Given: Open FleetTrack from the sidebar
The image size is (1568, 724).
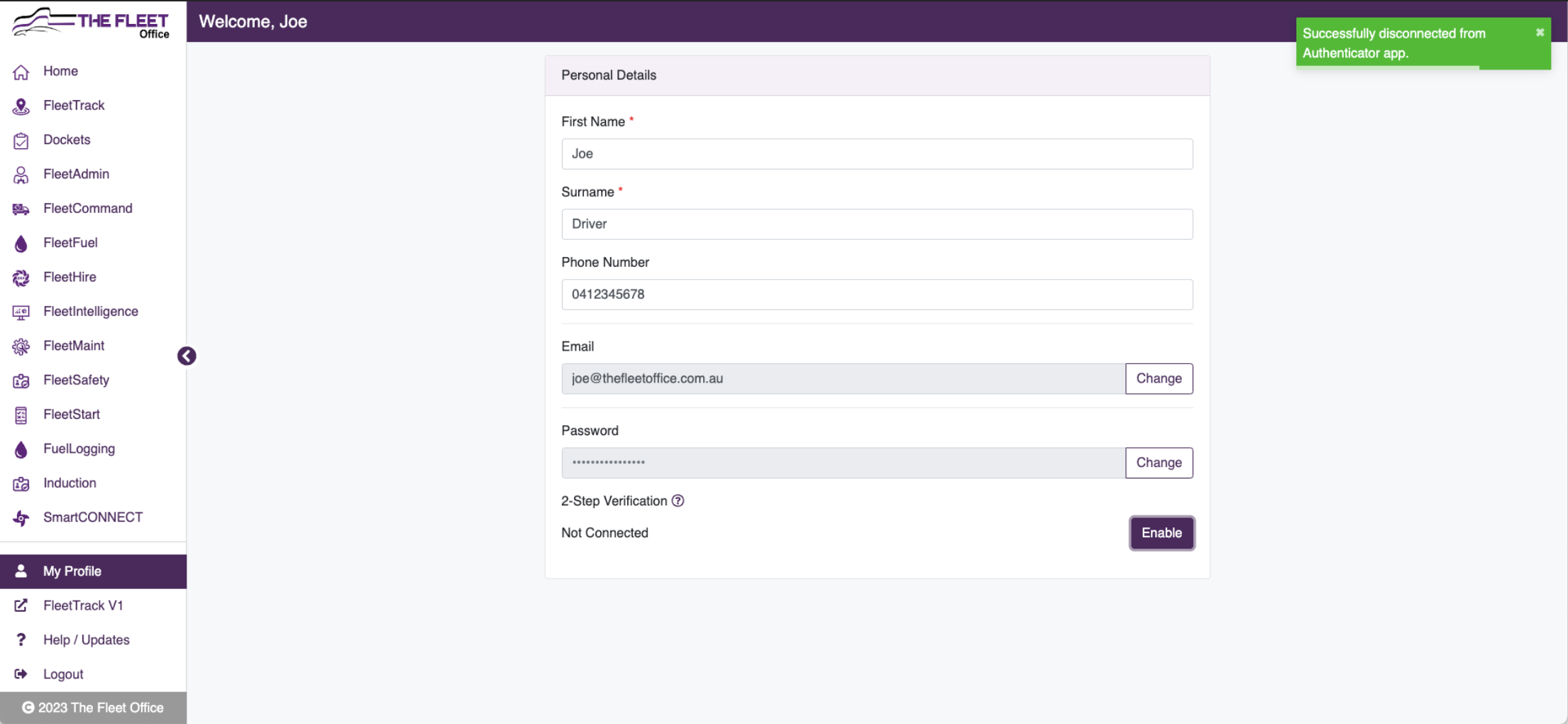Looking at the screenshot, I should (x=74, y=105).
